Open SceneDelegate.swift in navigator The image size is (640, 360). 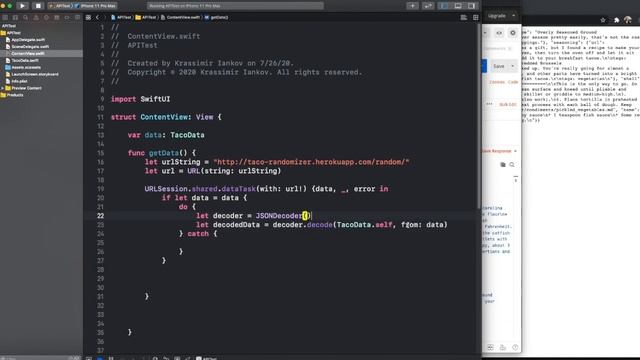[27, 47]
